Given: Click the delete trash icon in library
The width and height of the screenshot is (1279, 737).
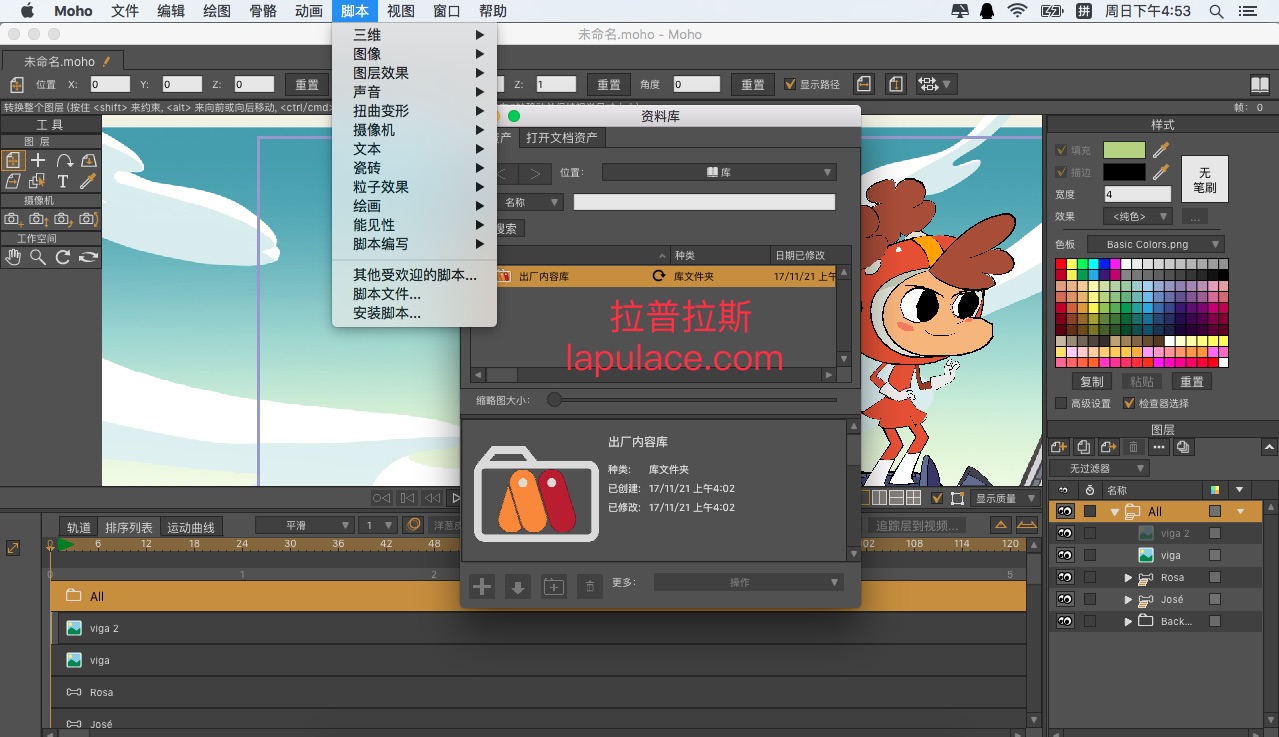Looking at the screenshot, I should [x=590, y=587].
